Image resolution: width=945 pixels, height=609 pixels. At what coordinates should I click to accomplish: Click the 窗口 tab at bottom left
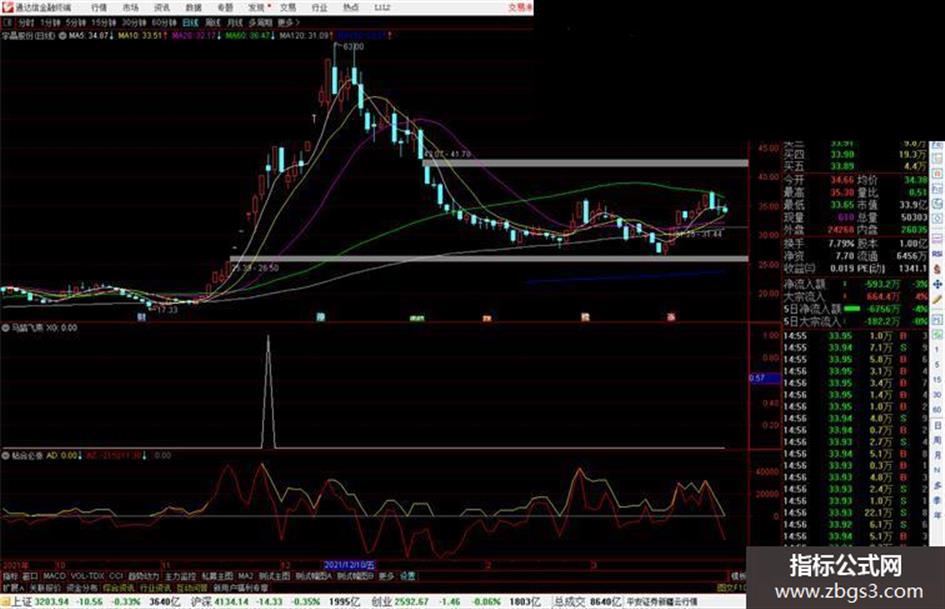[x=30, y=576]
